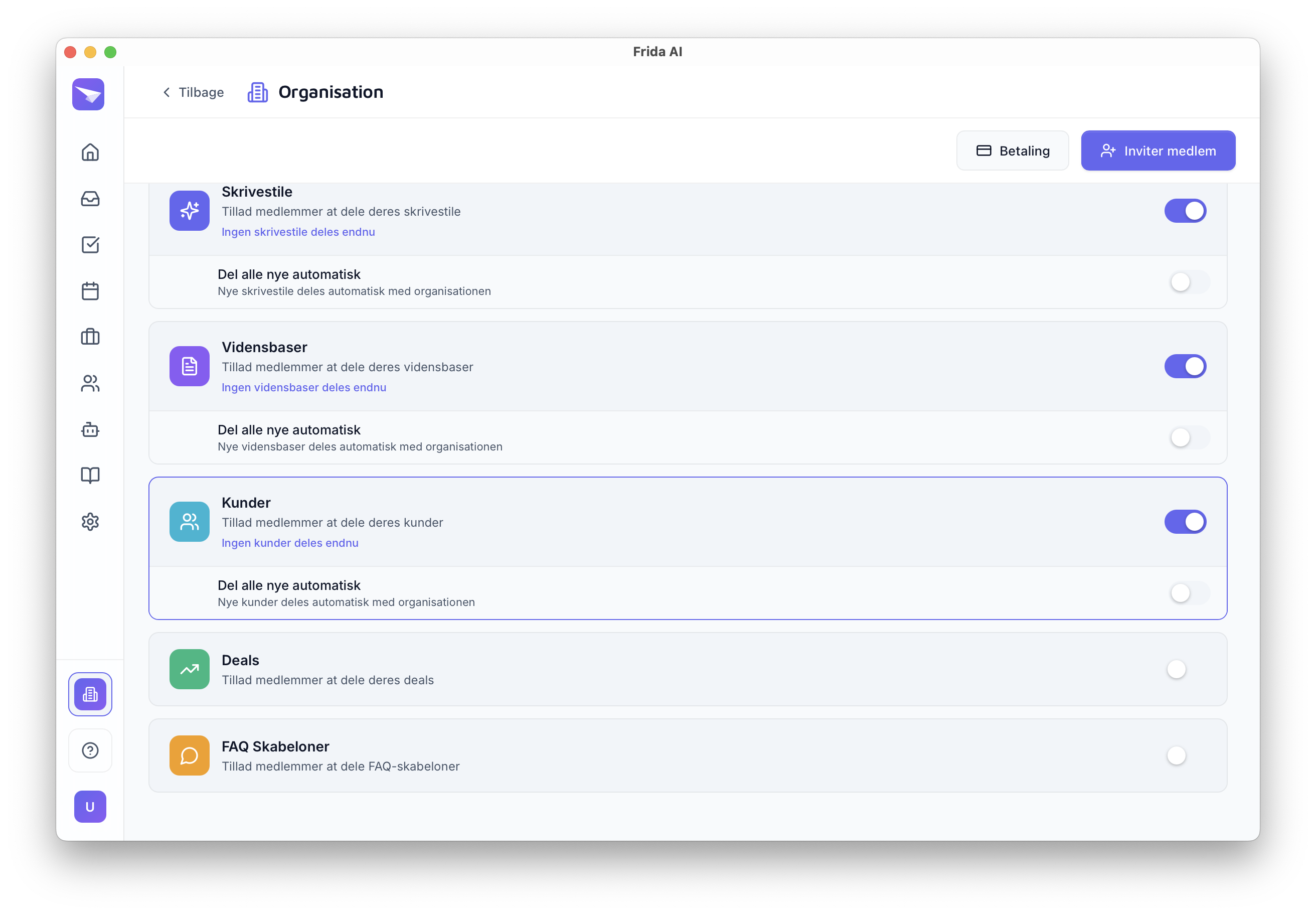Open the gear Settings sidebar icon
Screen dimensions: 1316x915
click(90, 522)
